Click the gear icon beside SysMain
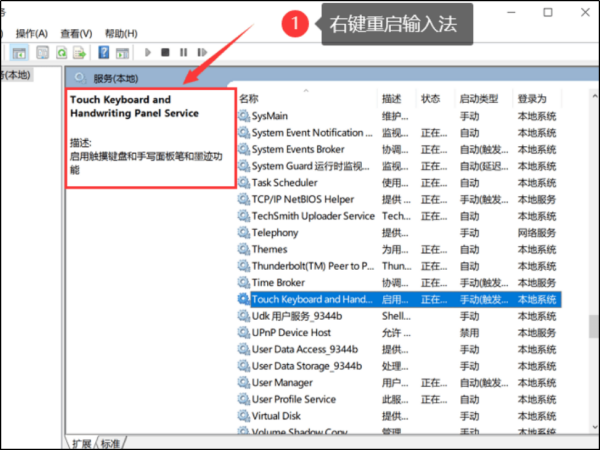The image size is (600, 450). tap(243, 116)
